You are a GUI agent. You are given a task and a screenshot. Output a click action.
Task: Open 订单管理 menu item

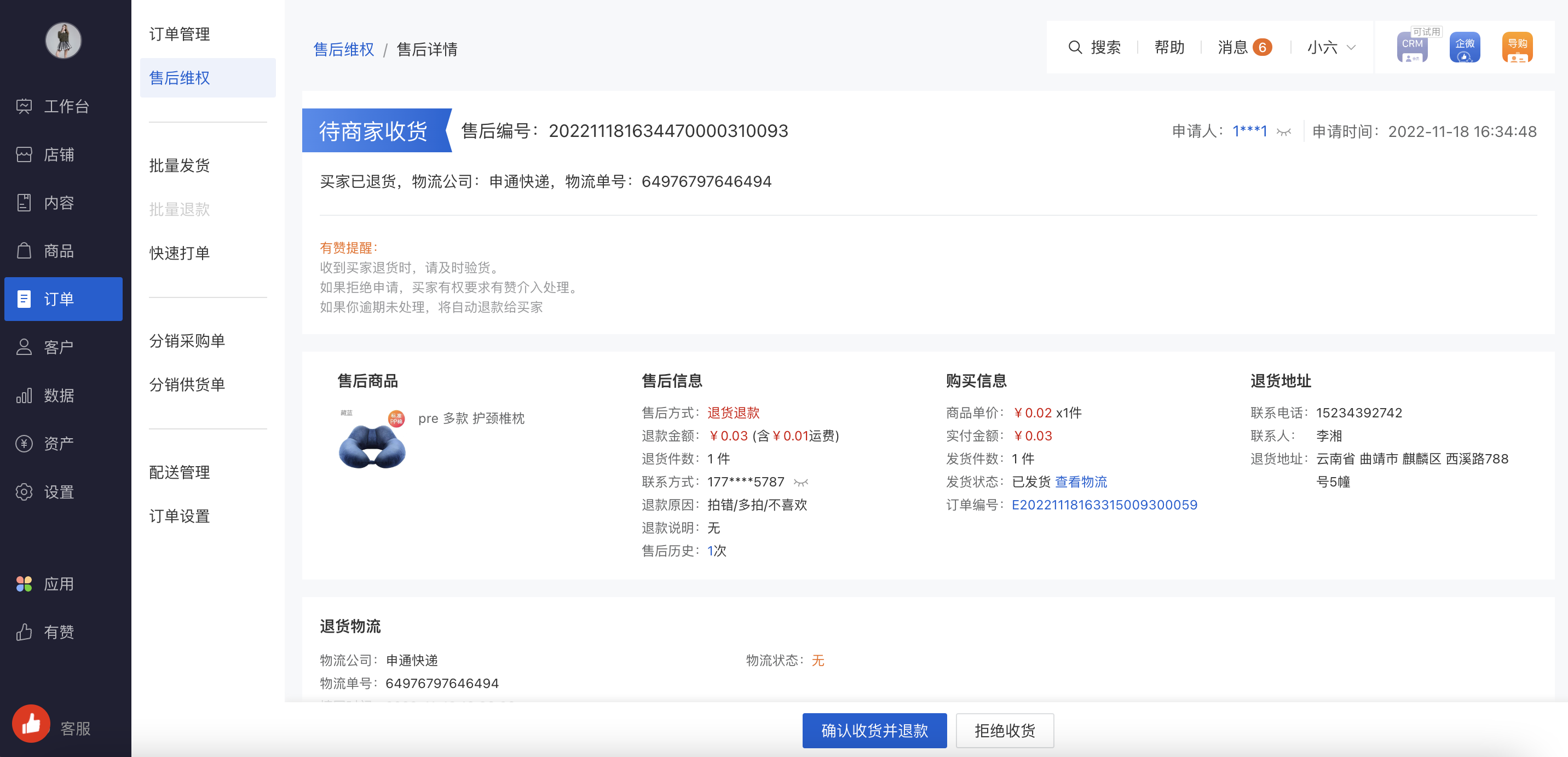click(180, 34)
